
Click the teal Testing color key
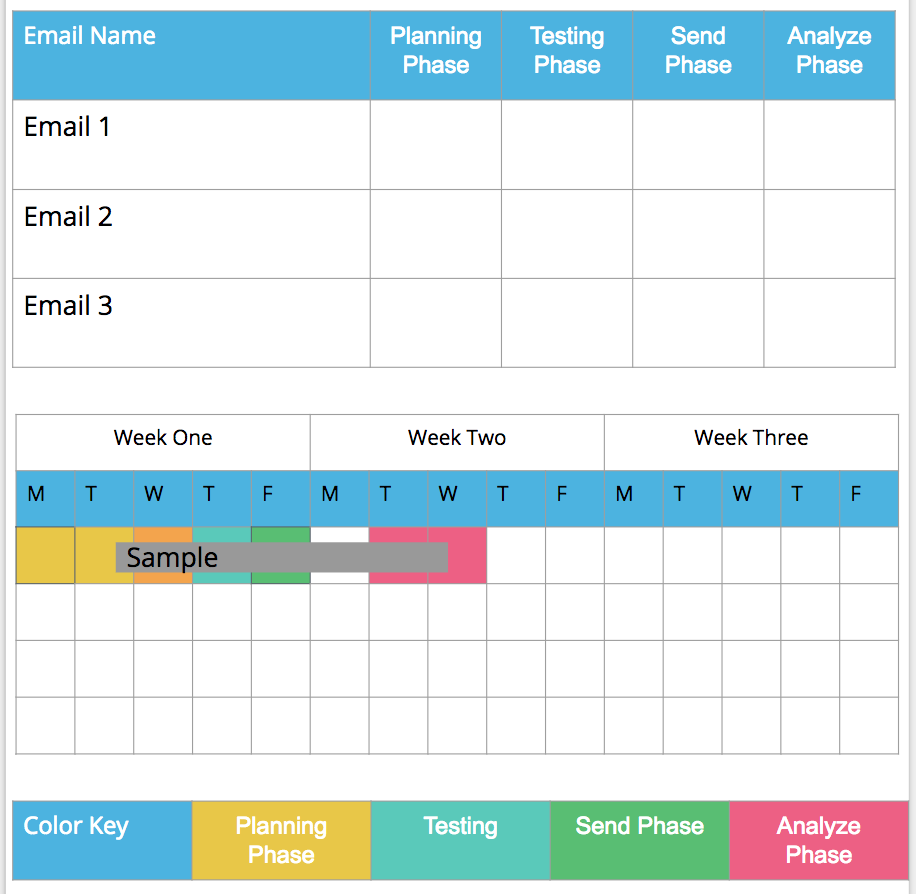[460, 840]
